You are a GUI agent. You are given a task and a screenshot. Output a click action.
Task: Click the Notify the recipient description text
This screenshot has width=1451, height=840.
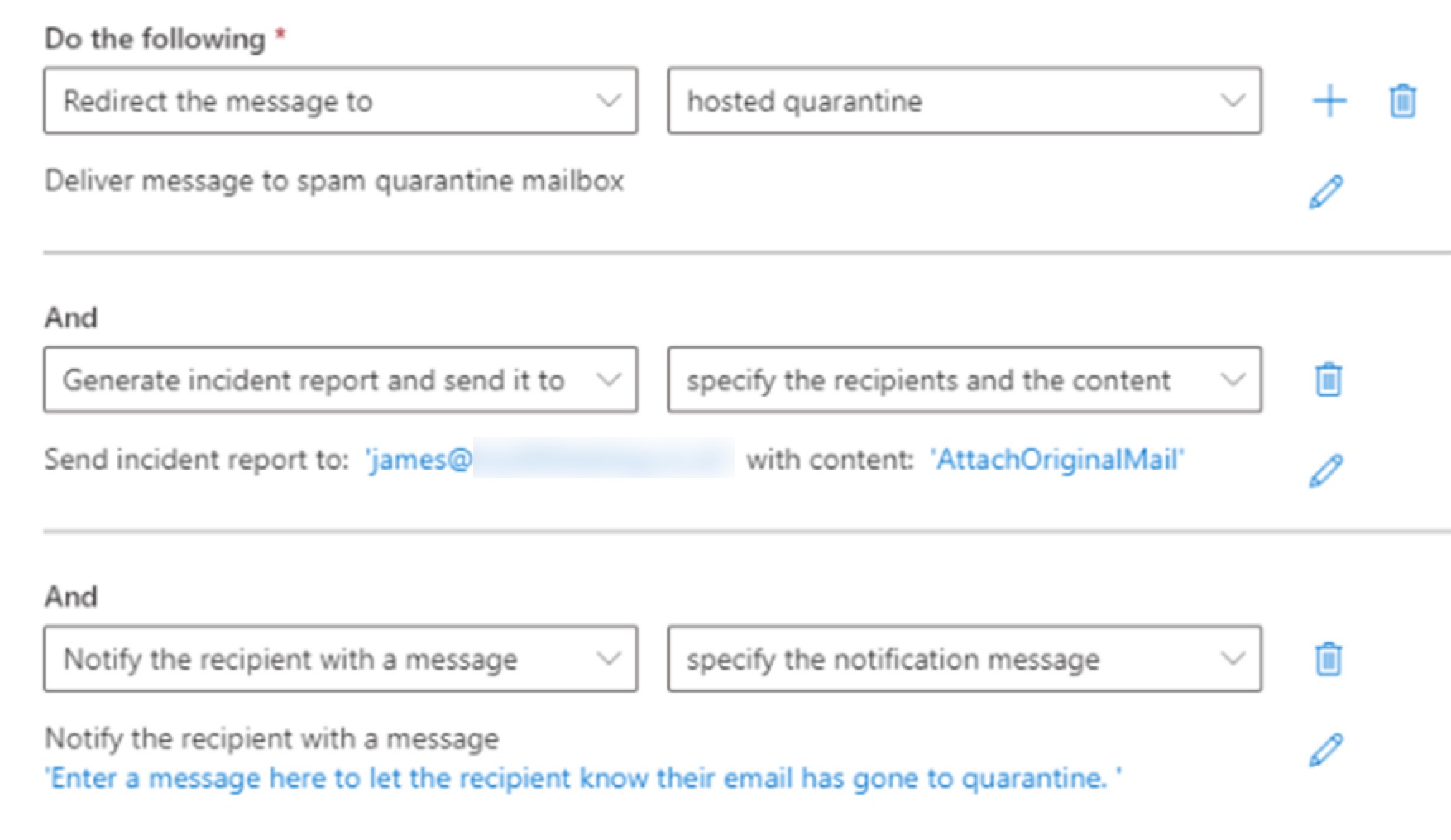pyautogui.click(x=271, y=738)
